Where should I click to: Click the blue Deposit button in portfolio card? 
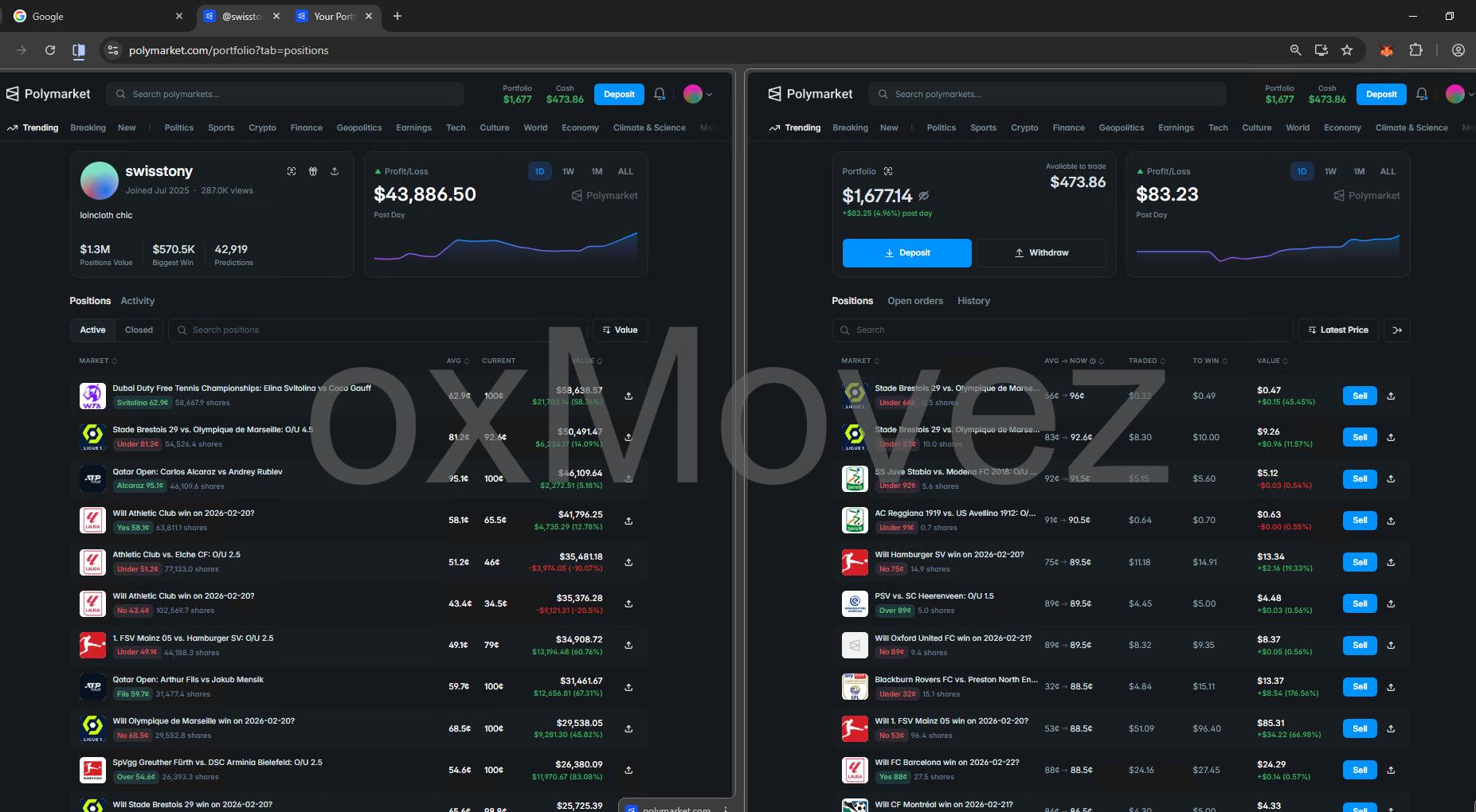(906, 252)
